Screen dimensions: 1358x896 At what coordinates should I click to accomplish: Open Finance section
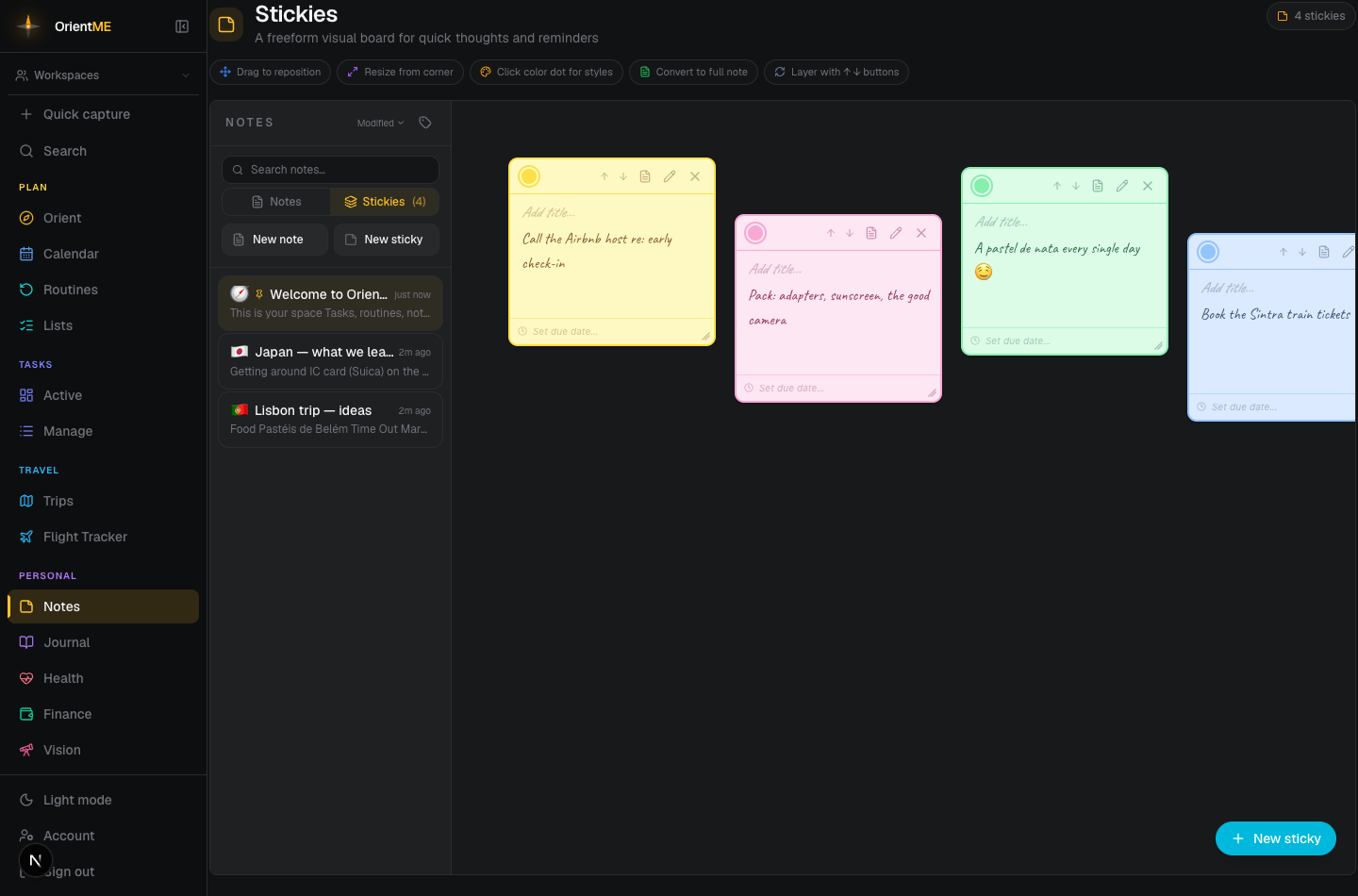103,714
